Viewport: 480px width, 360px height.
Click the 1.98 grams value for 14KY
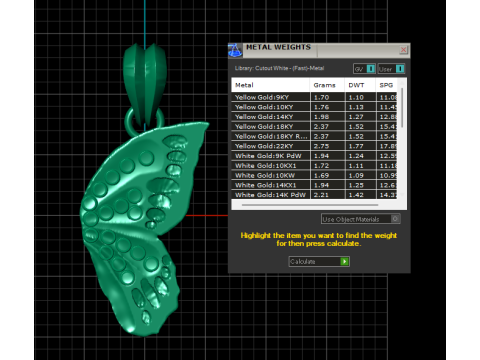(x=321, y=117)
